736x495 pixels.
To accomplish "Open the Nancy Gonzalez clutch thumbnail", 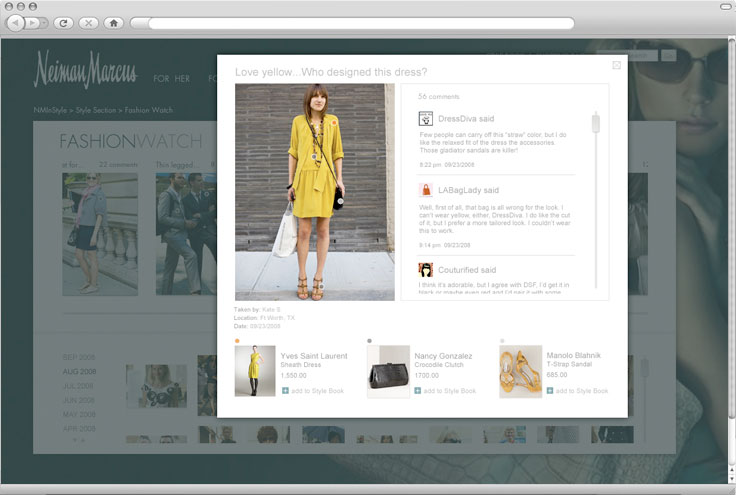I will point(388,372).
